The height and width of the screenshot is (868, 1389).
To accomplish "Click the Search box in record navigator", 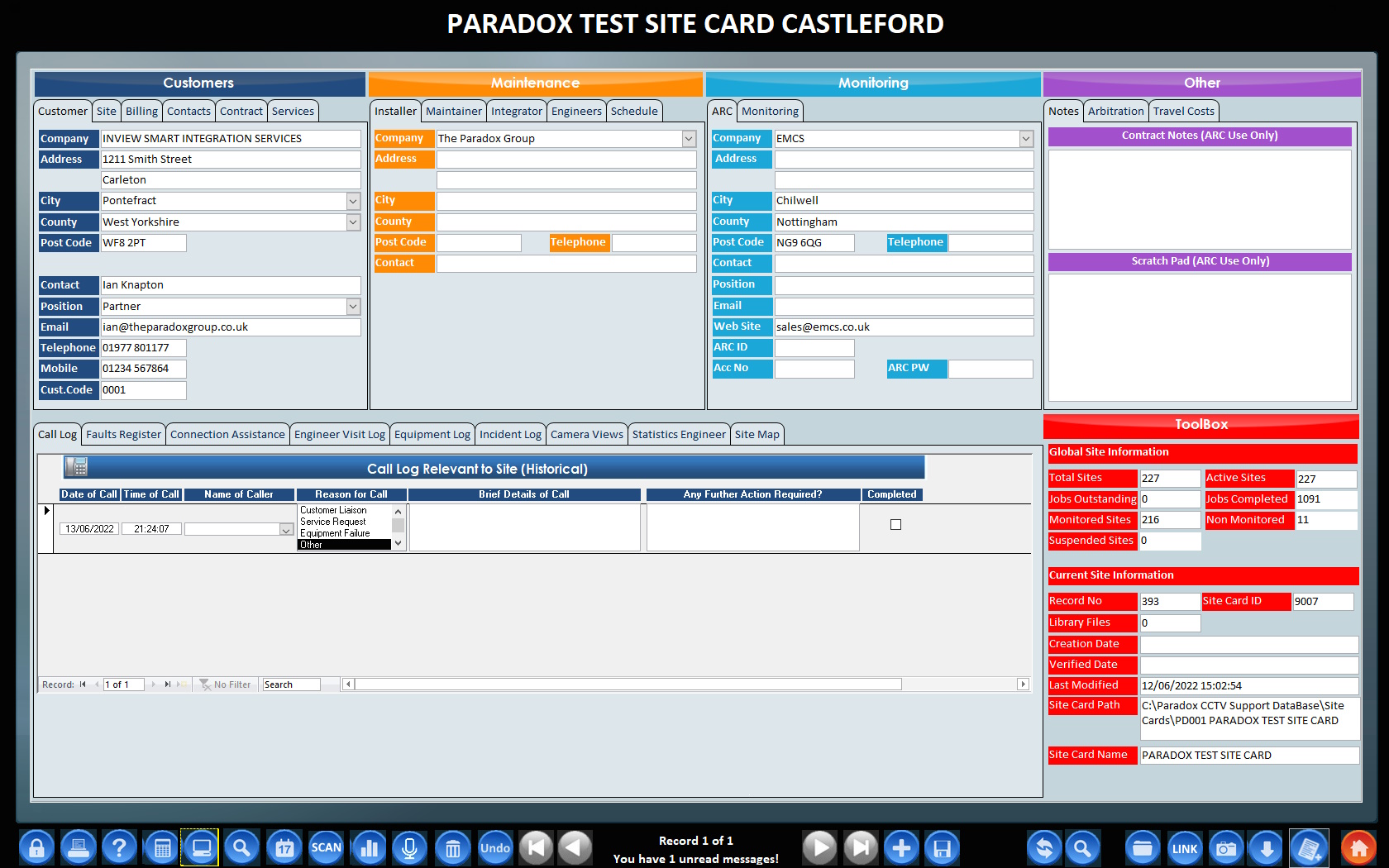I will tap(291, 684).
